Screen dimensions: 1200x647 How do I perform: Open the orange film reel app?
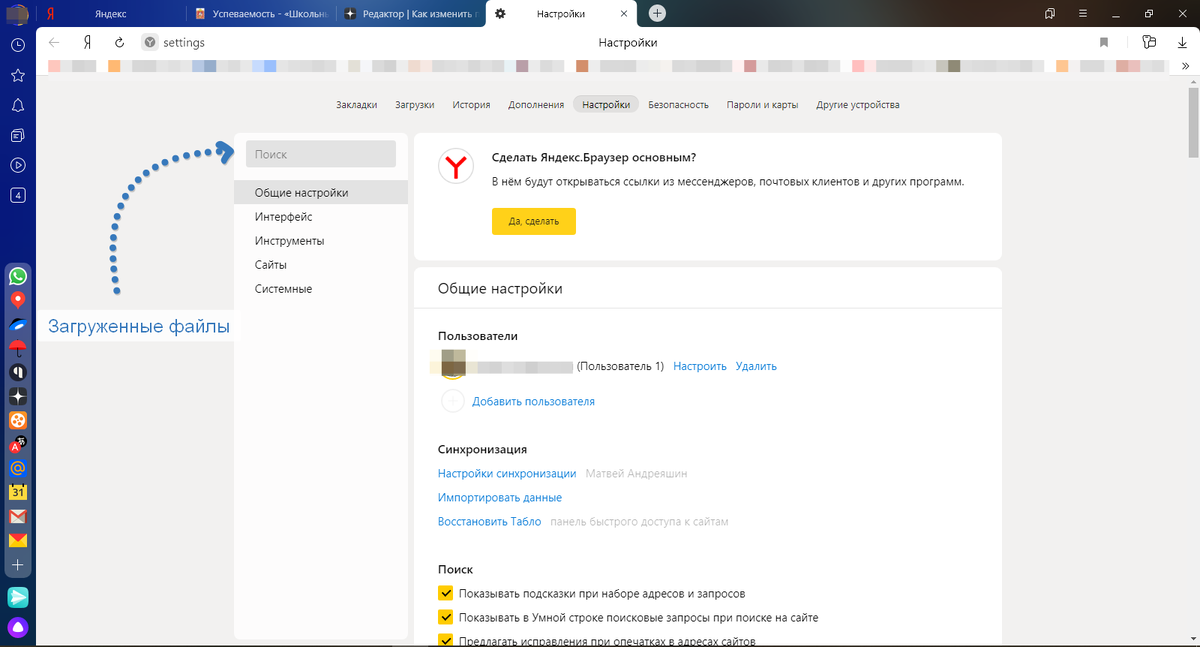(18, 420)
